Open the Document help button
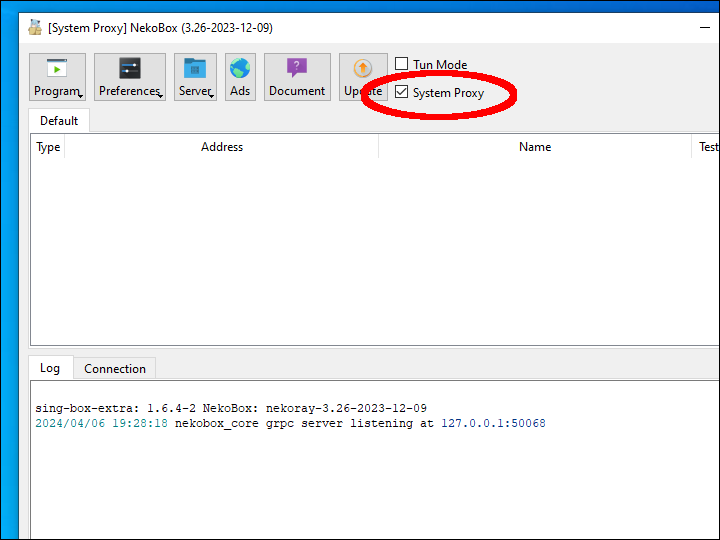 click(297, 77)
